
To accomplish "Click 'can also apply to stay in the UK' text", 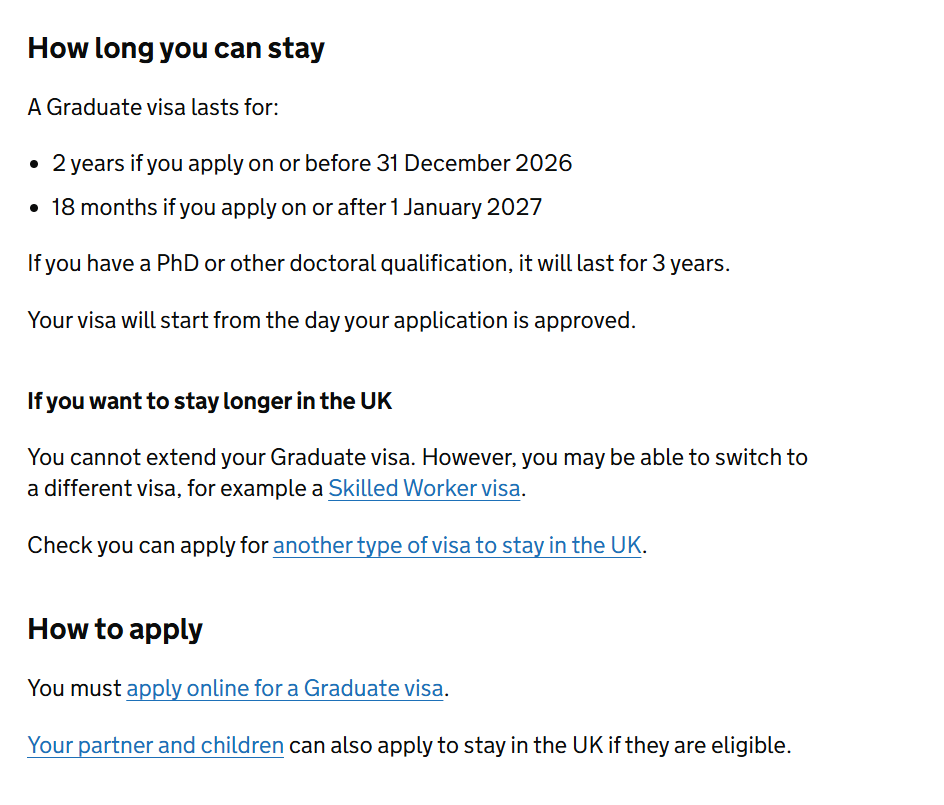I will pyautogui.click(x=446, y=745).
